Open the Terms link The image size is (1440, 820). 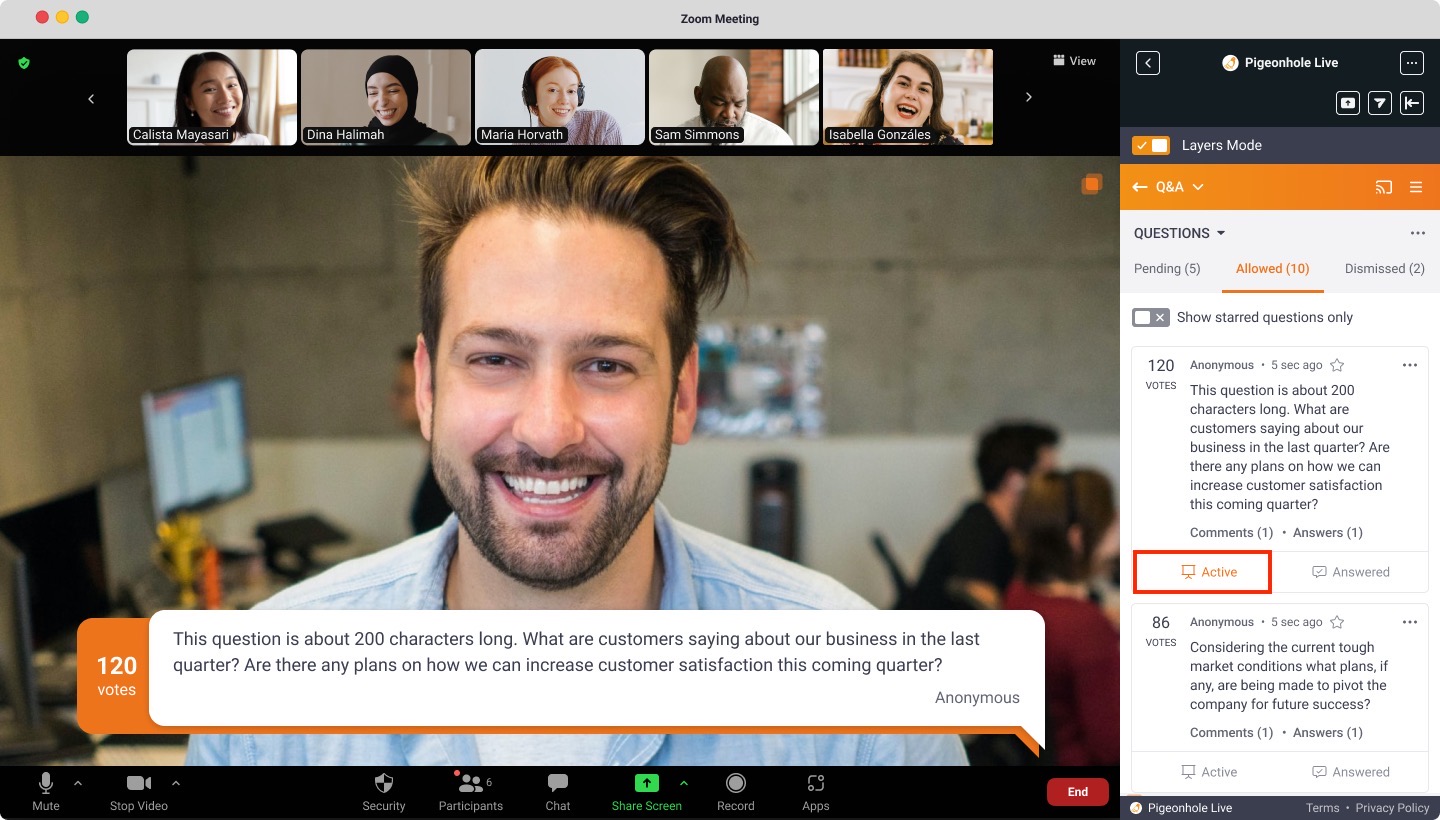pyautogui.click(x=1322, y=808)
